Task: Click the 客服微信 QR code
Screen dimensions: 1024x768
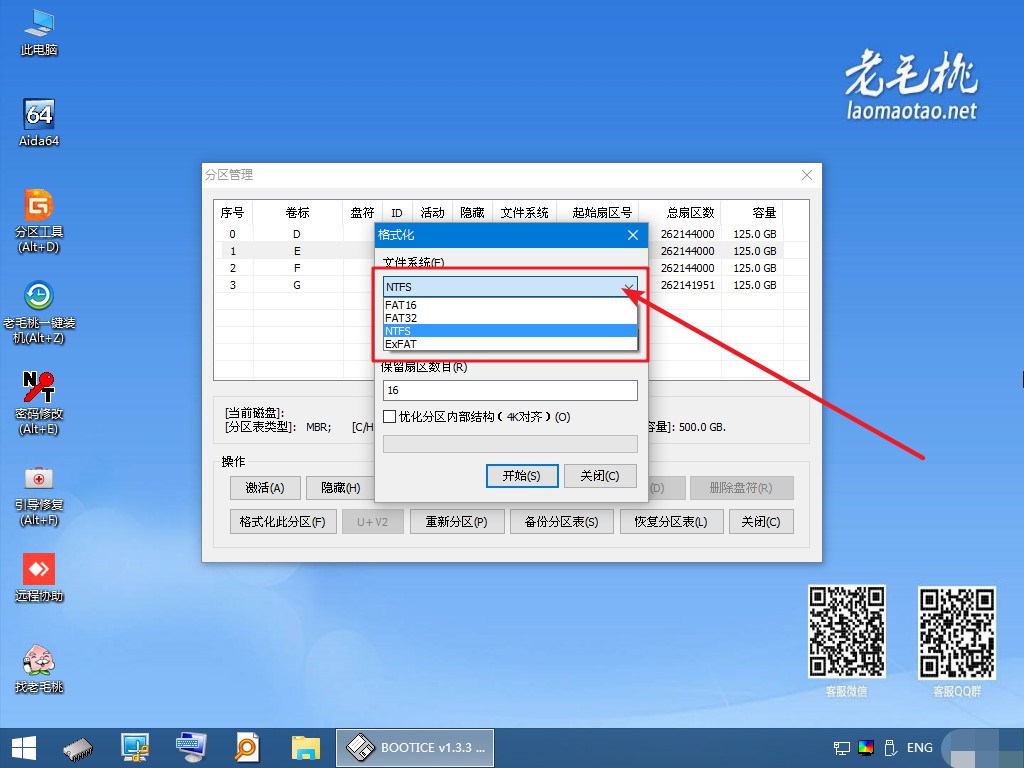Action: pyautogui.click(x=846, y=631)
